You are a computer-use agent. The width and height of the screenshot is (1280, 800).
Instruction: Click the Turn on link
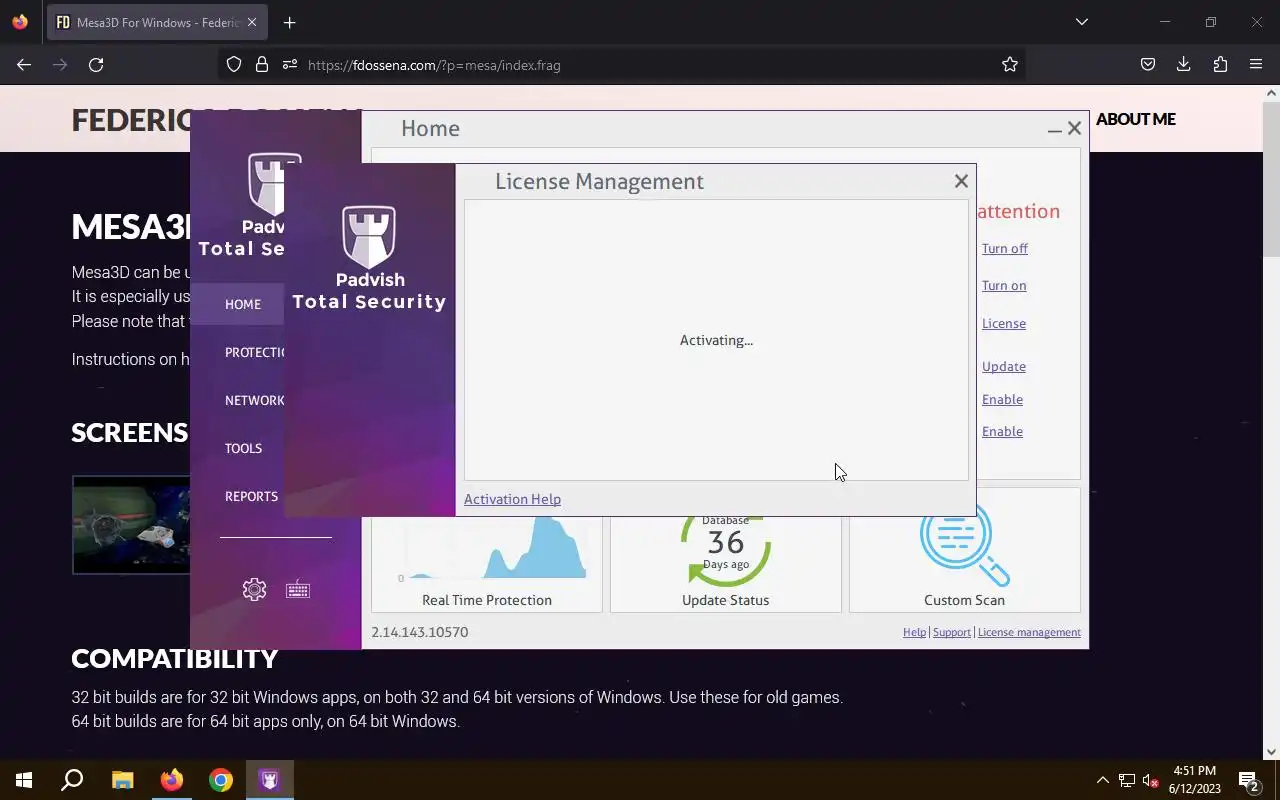click(x=1004, y=285)
